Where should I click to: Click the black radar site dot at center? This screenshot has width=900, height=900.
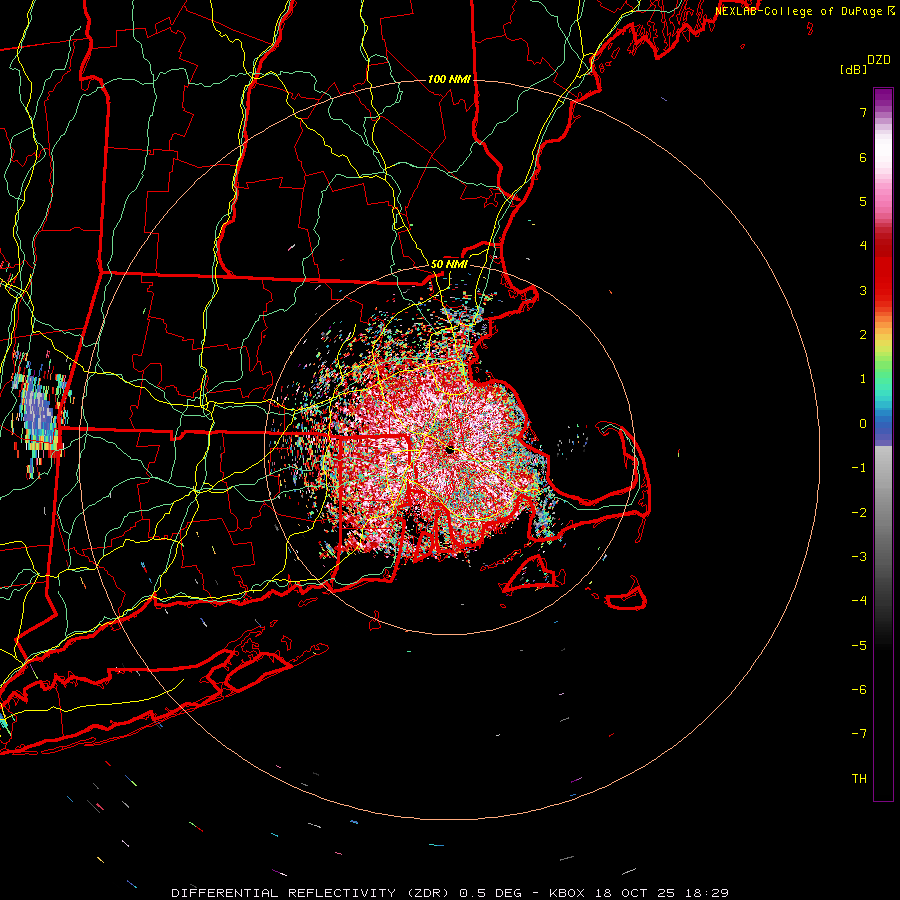pos(450,450)
